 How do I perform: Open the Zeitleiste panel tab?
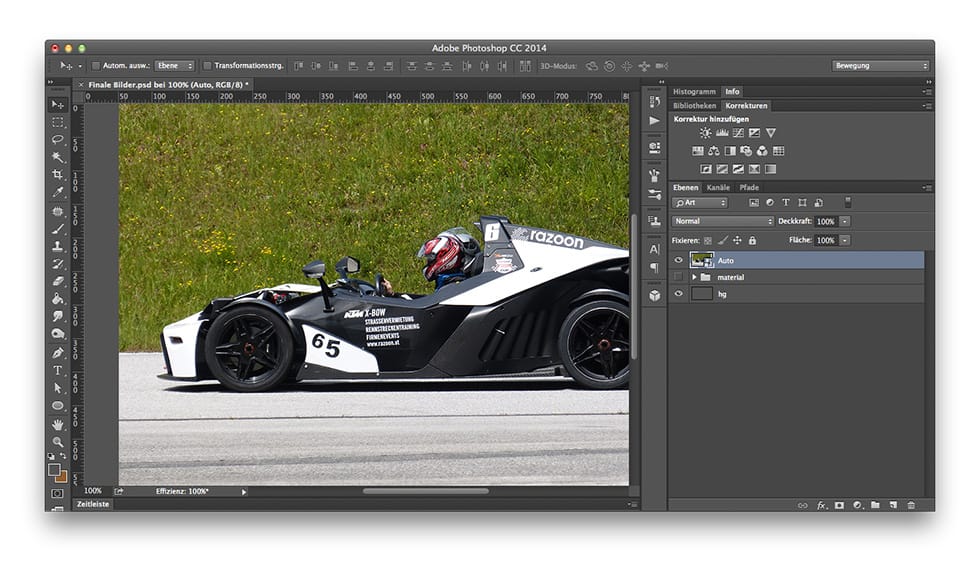pyautogui.click(x=93, y=504)
